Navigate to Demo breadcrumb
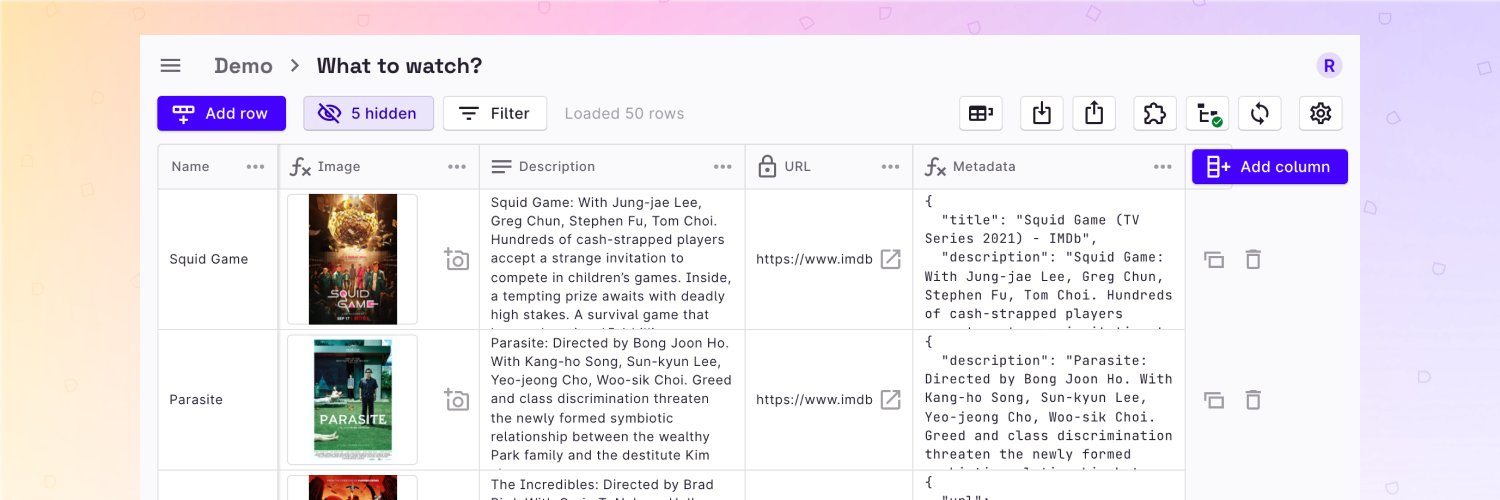Screen dimensions: 1500x500 pyautogui.click(x=243, y=66)
